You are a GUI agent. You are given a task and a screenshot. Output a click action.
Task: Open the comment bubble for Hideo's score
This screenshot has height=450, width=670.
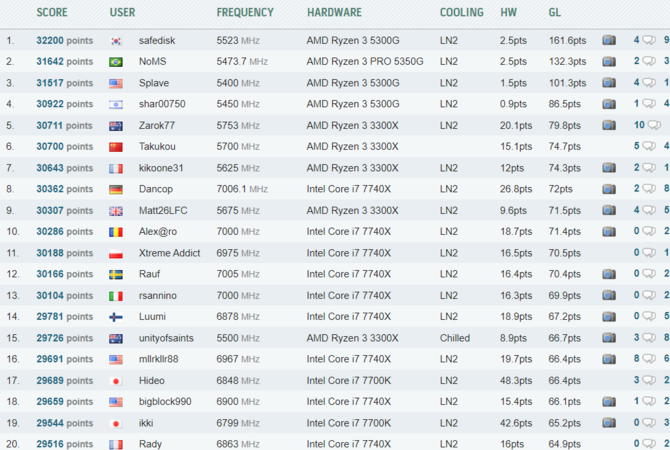click(649, 380)
